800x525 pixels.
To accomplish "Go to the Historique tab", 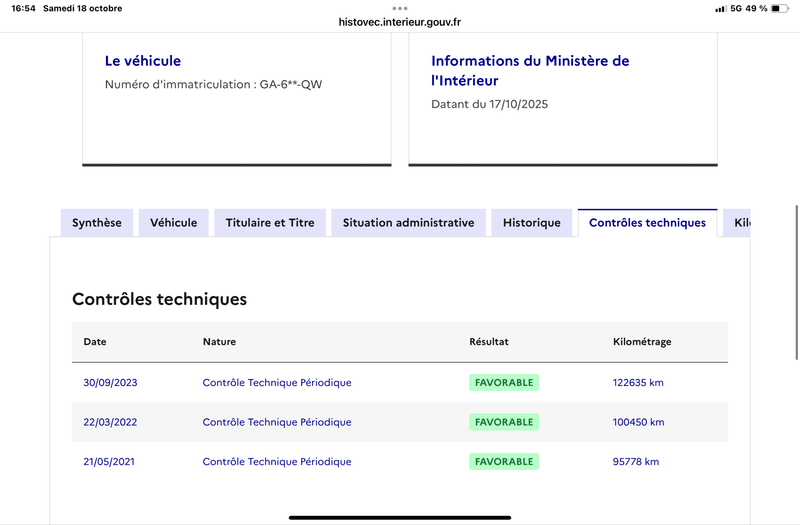I will pyautogui.click(x=532, y=223).
